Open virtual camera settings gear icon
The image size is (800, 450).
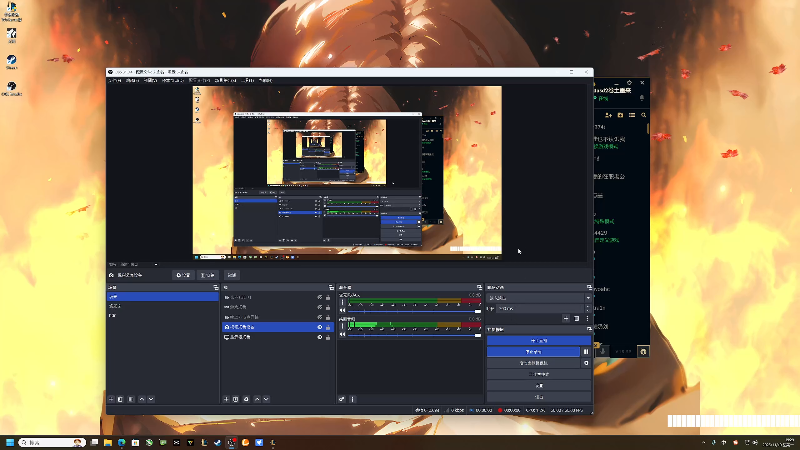(586, 363)
